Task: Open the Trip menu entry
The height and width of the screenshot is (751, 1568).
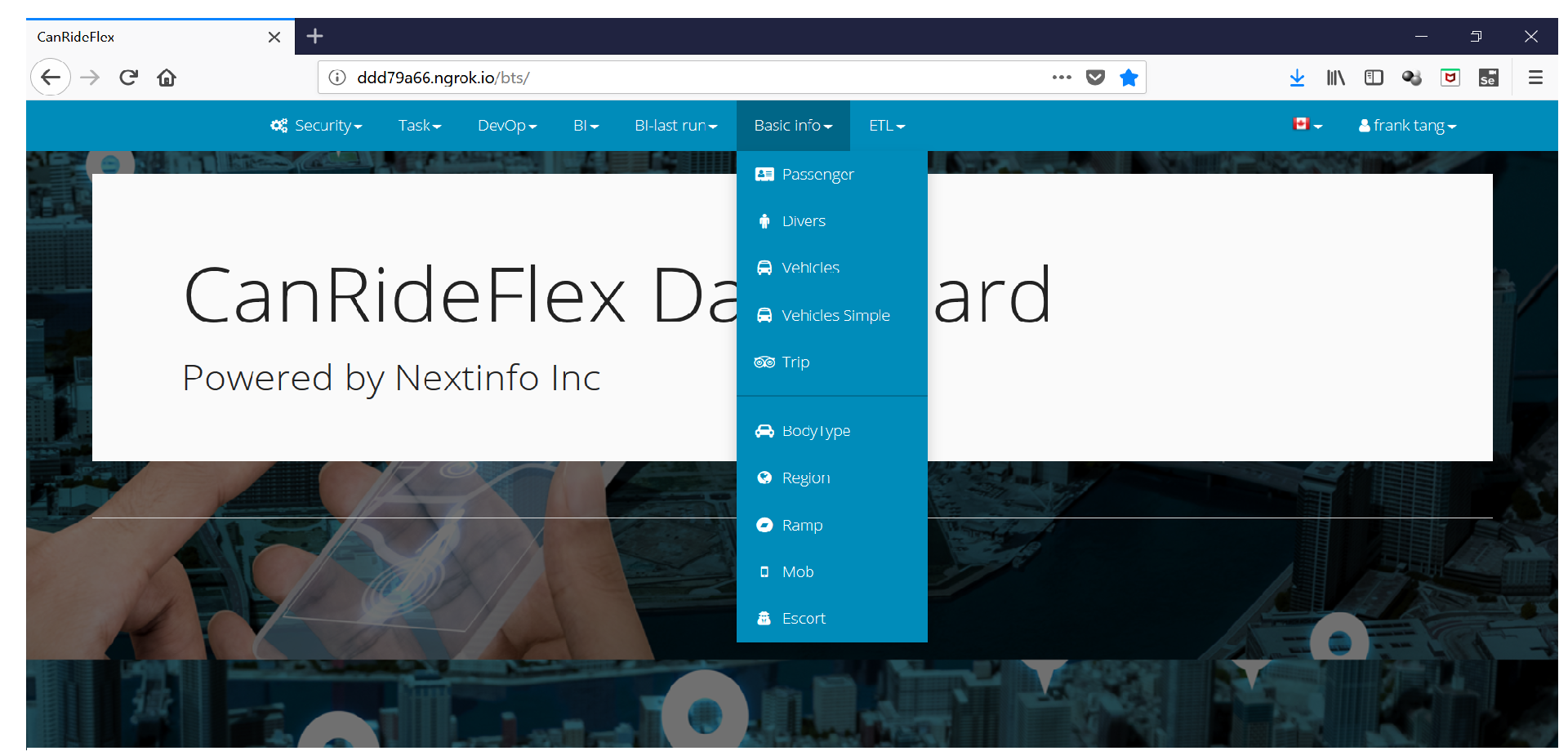Action: point(832,362)
